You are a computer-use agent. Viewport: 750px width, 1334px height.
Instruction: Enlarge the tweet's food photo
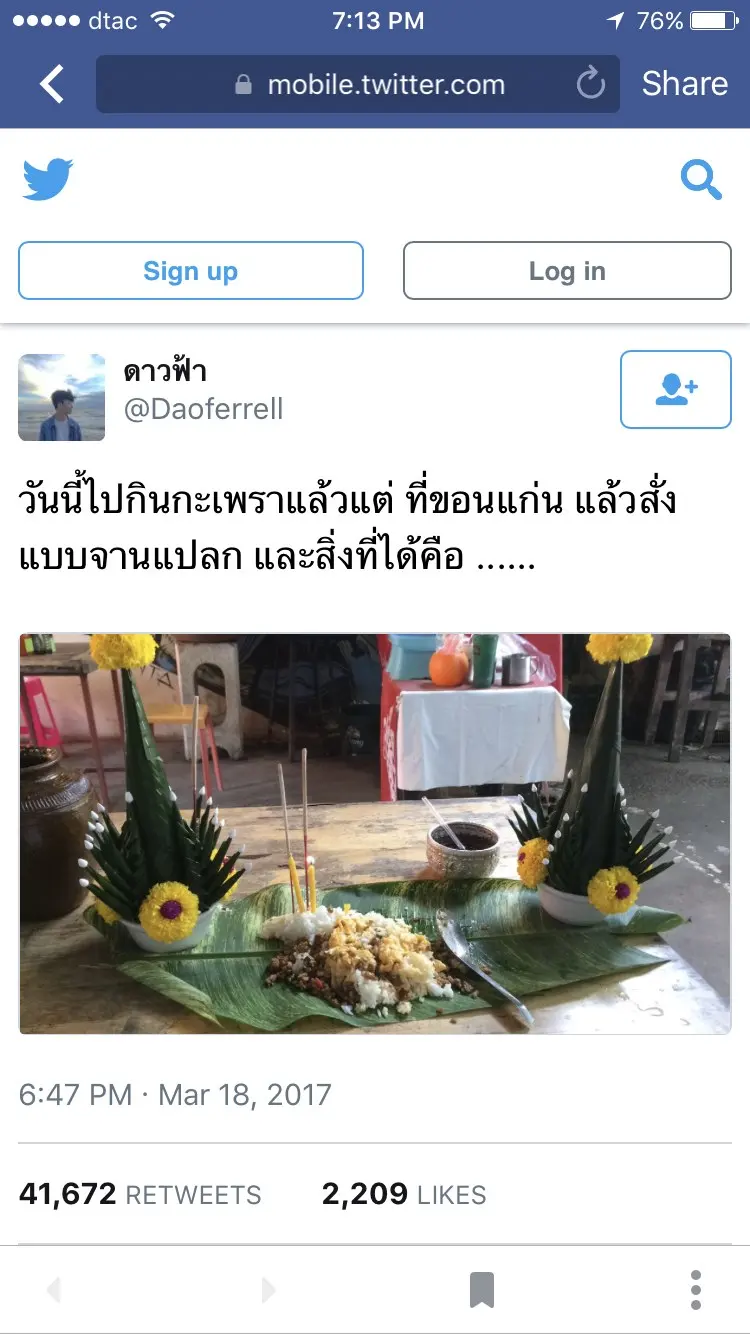pos(375,833)
